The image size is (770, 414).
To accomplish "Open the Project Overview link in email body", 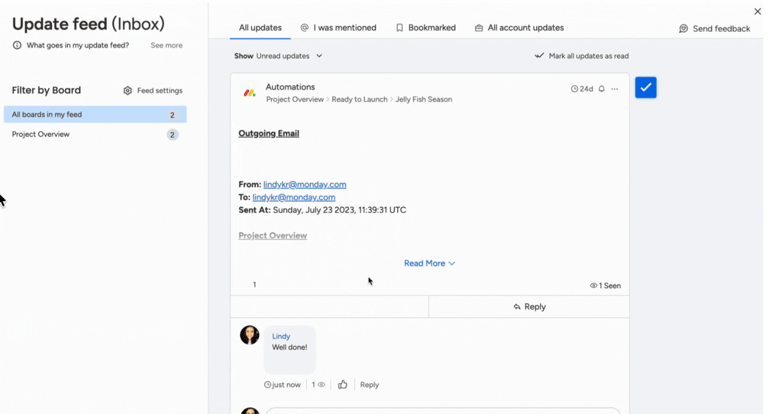I will click(x=273, y=236).
